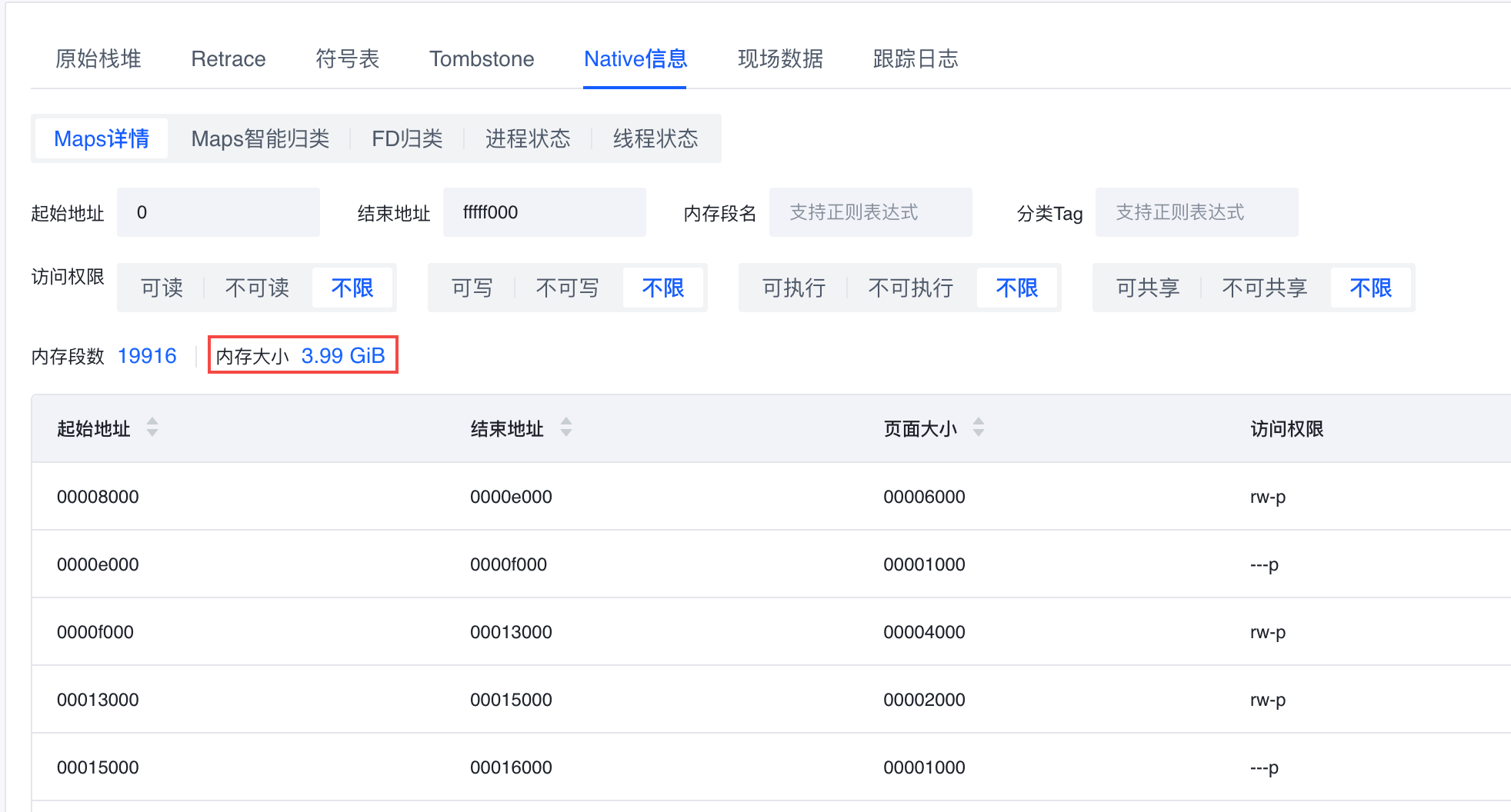1511x812 pixels.
Task: Select start address cell 0000f000
Action: pyautogui.click(x=95, y=632)
